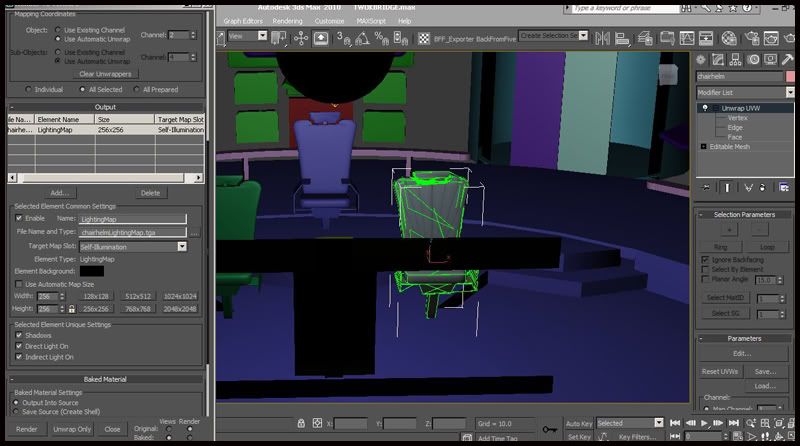The image size is (800, 446).
Task: Click the Element Background black swatch
Action: [x=92, y=271]
